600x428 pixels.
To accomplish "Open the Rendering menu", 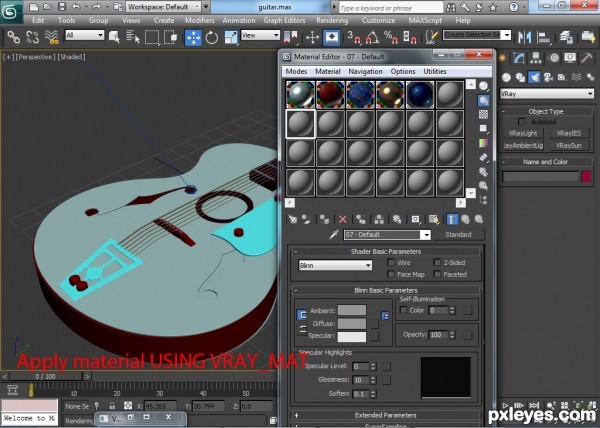I will (332, 20).
